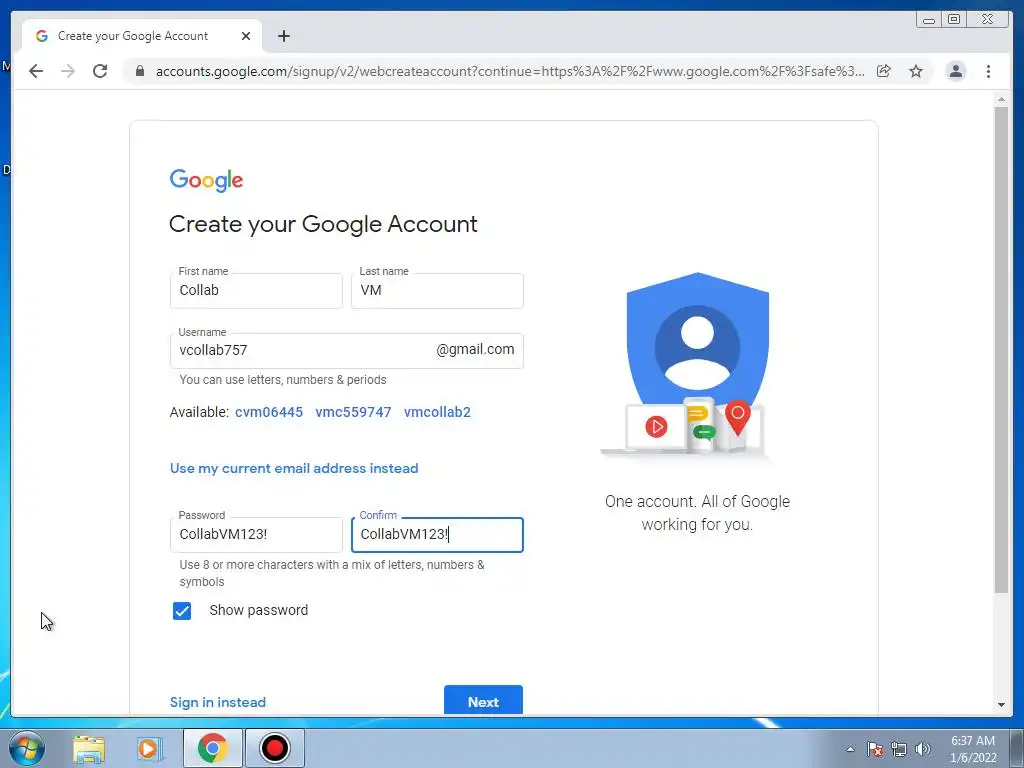This screenshot has width=1024, height=768.
Task: Reload the page with the refresh icon
Action: tap(100, 71)
